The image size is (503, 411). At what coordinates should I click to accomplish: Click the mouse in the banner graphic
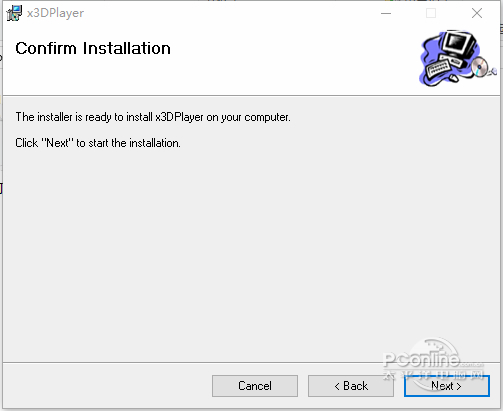[x=453, y=78]
